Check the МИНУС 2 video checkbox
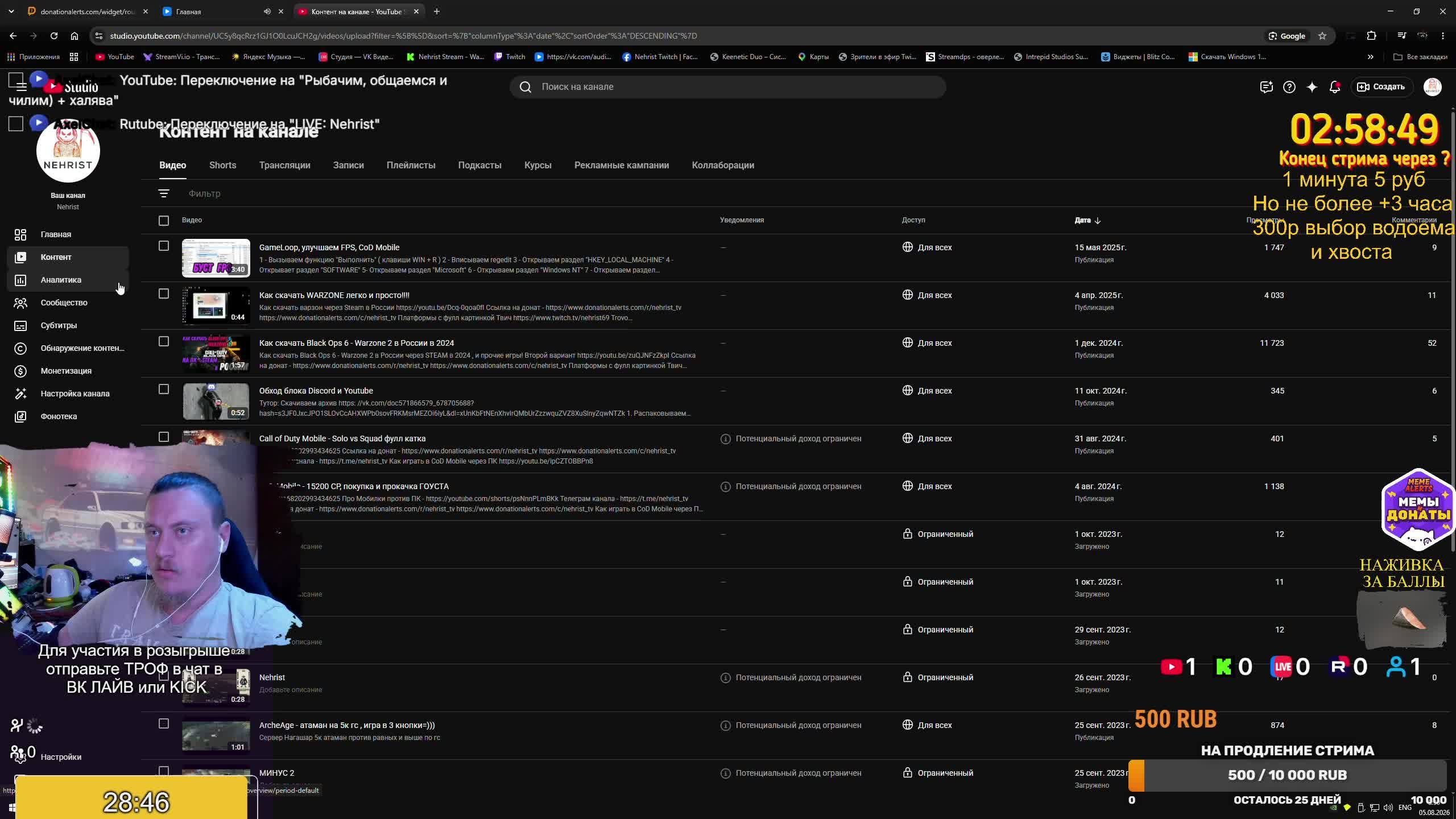Screen dimensions: 1456x819 click(164, 772)
